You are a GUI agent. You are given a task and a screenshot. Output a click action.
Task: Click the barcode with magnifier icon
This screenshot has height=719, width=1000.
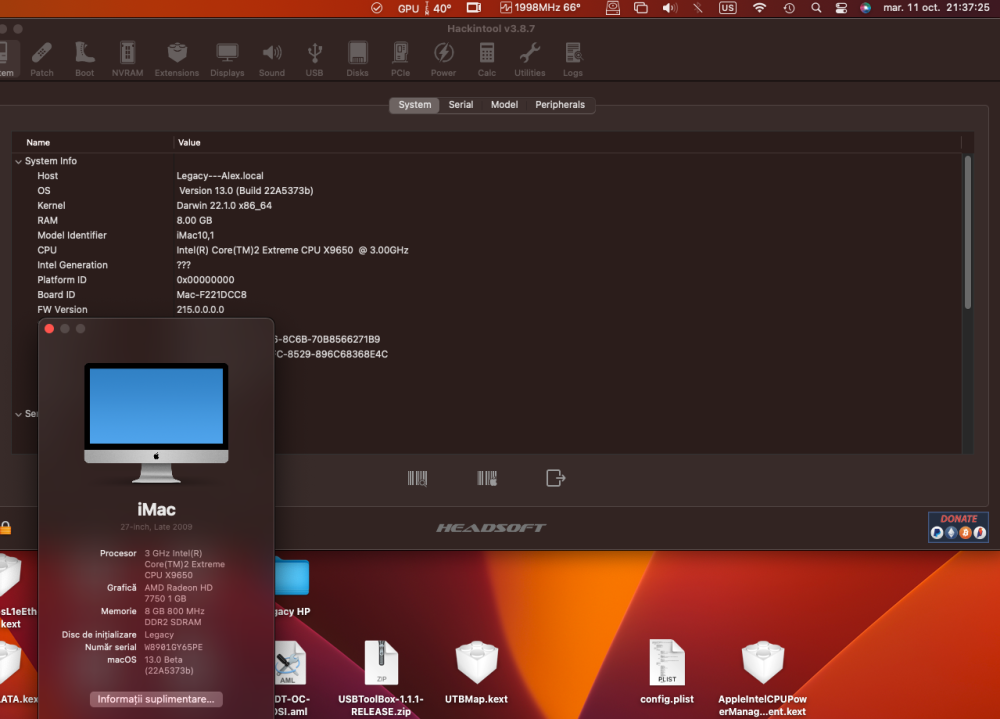[x=417, y=478]
